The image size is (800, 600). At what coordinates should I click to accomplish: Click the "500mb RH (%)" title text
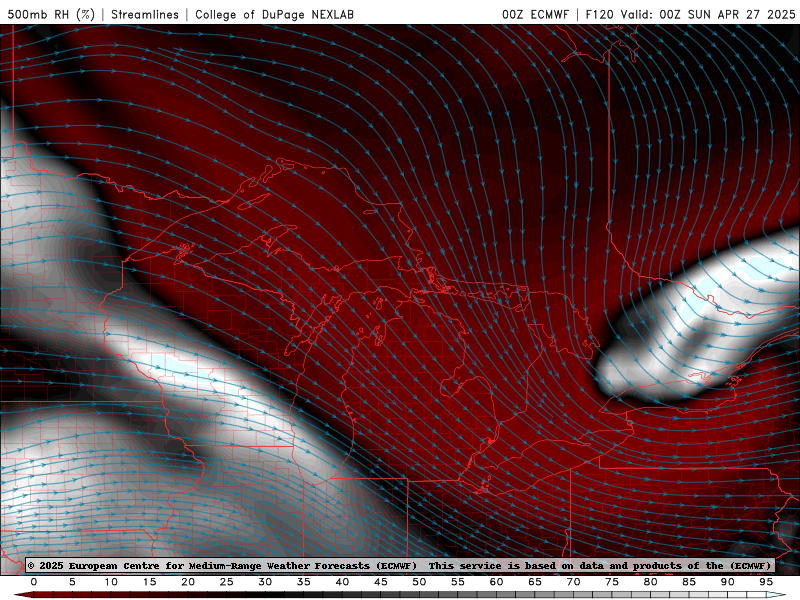point(51,14)
